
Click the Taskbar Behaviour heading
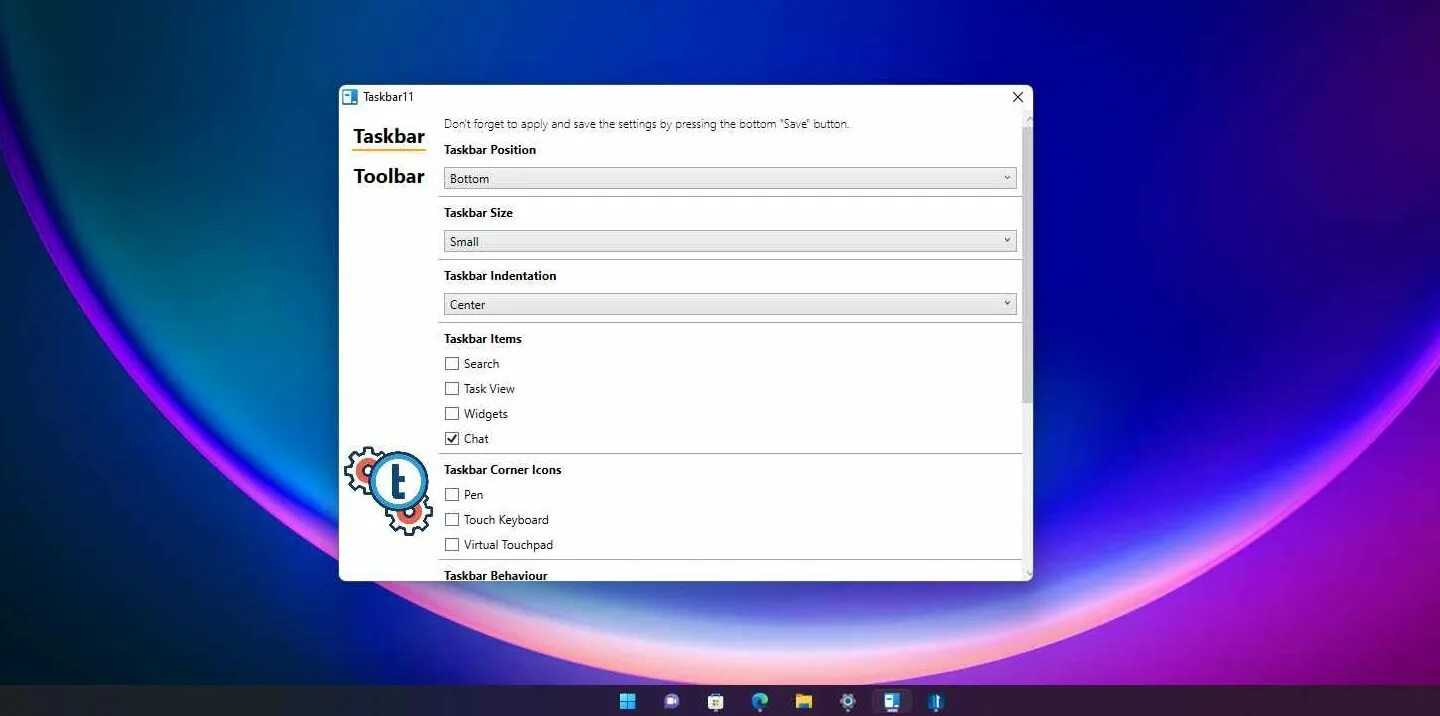pyautogui.click(x=496, y=576)
